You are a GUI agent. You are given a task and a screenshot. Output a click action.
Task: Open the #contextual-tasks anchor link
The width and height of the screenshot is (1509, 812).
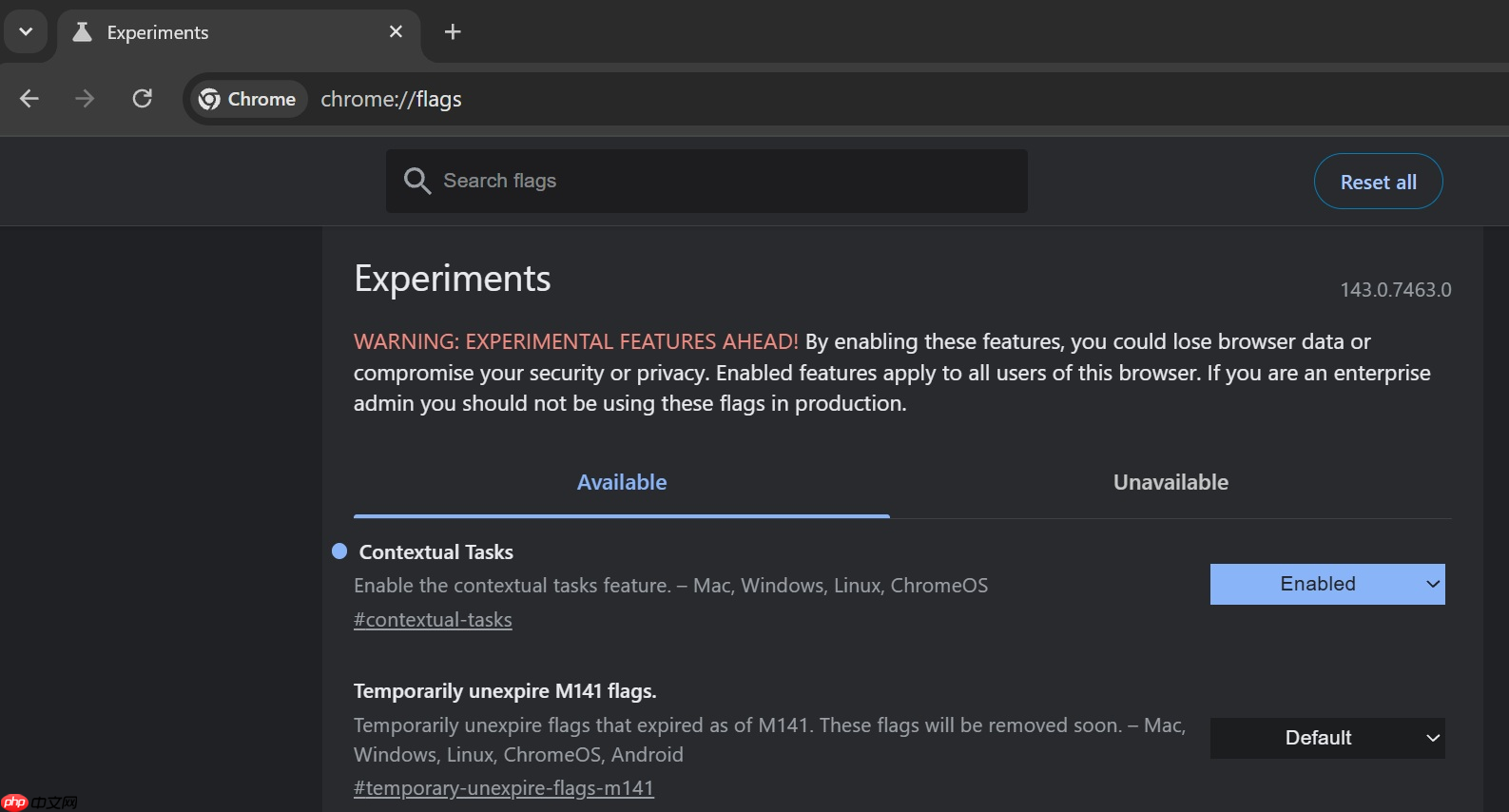click(433, 620)
